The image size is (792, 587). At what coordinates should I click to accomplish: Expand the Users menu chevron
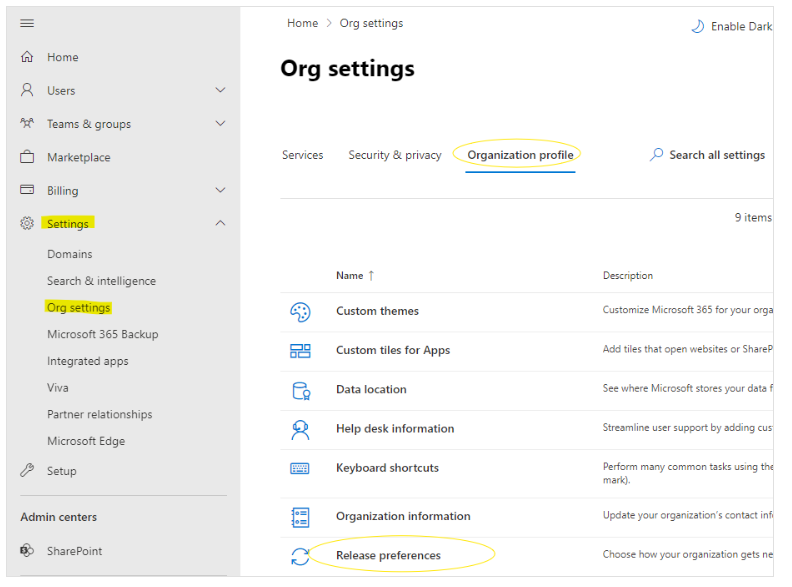220,90
